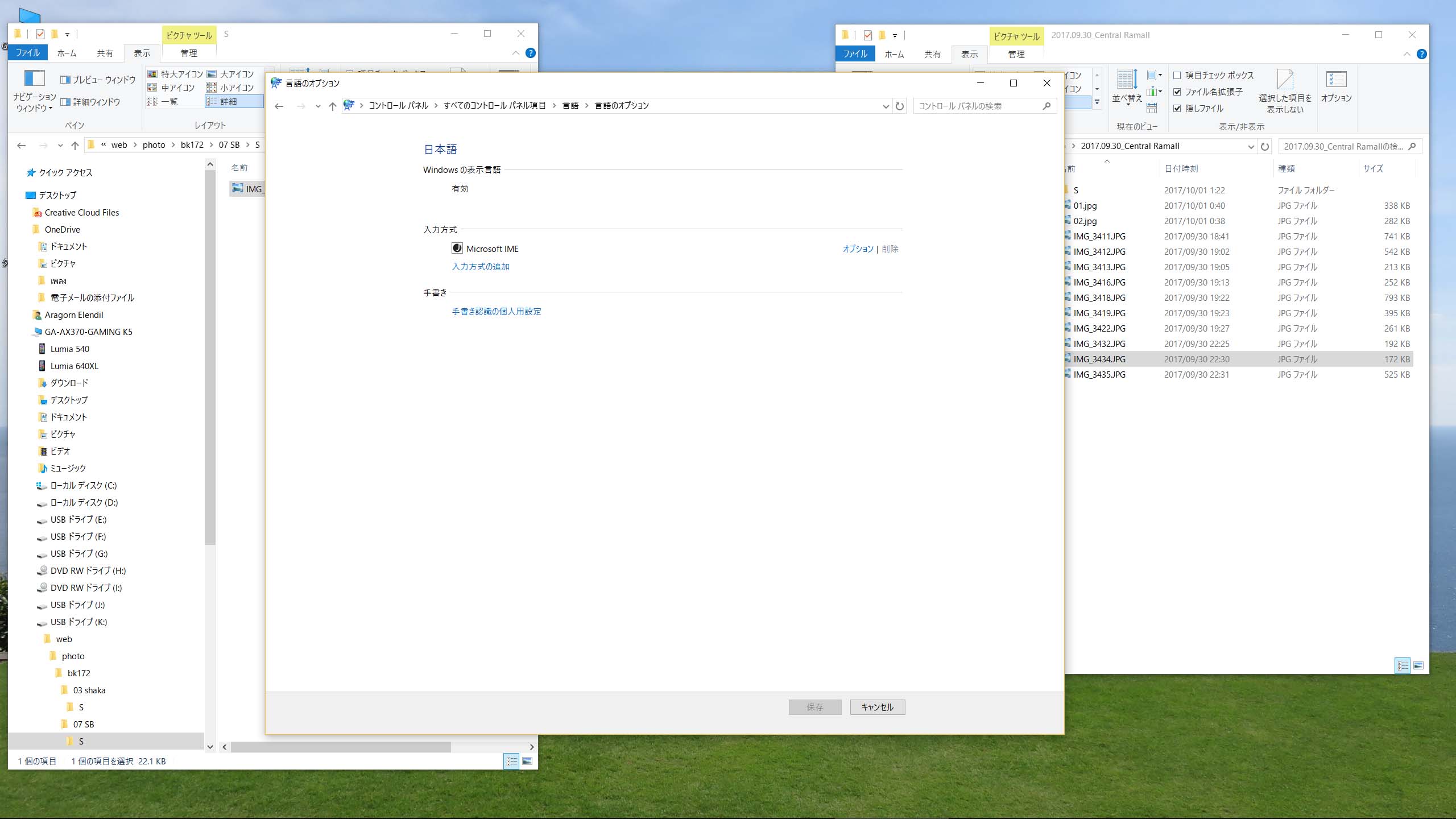This screenshot has height=819, width=1456.
Task: Click Control Panel breadcrumb in address bar
Action: [399, 106]
